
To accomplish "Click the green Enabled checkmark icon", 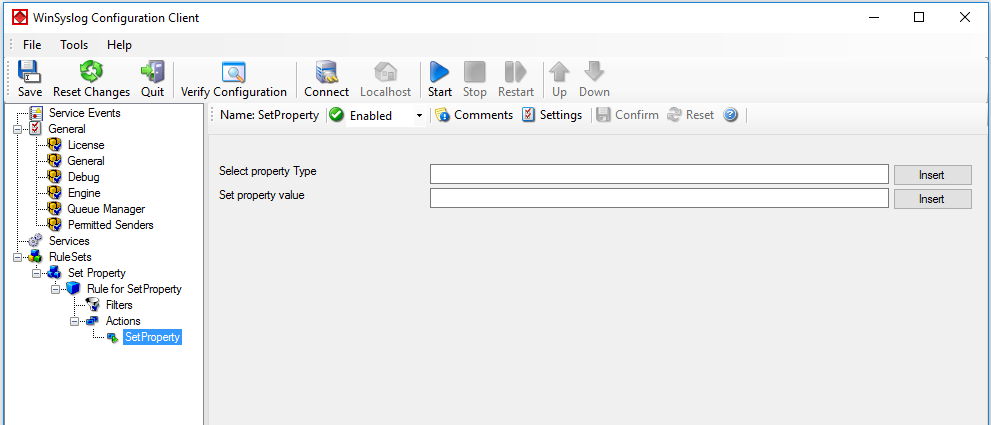I will 336,115.
